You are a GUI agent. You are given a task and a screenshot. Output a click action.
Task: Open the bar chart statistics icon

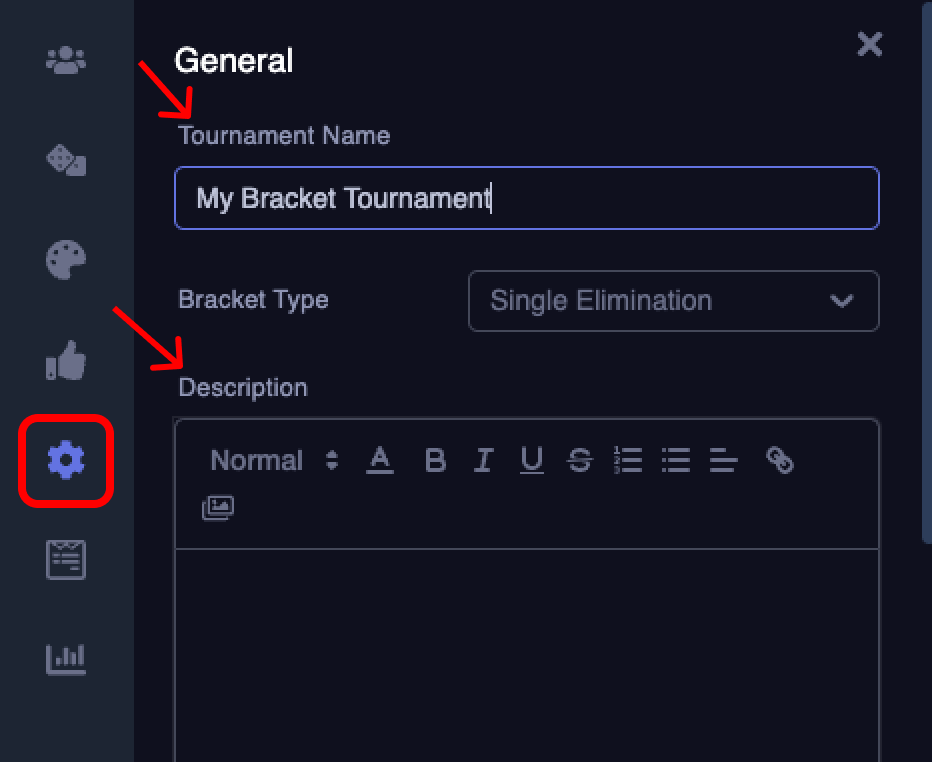66,660
